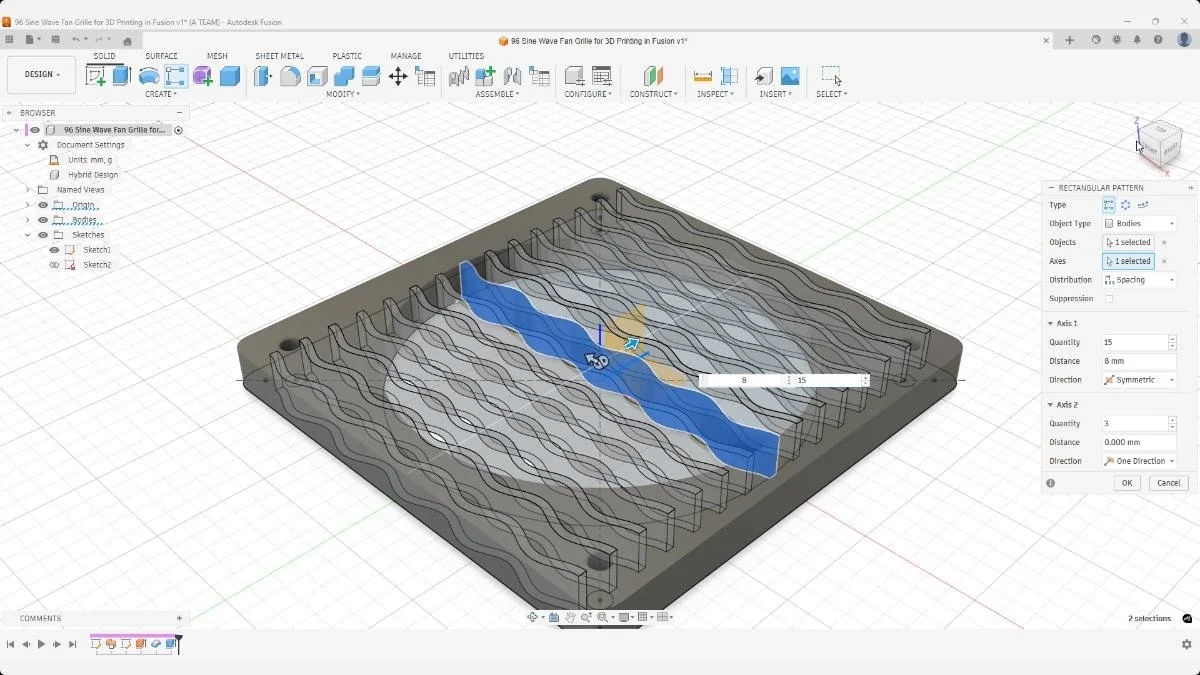Click the Orbit icon in navigation bar

tap(534, 617)
